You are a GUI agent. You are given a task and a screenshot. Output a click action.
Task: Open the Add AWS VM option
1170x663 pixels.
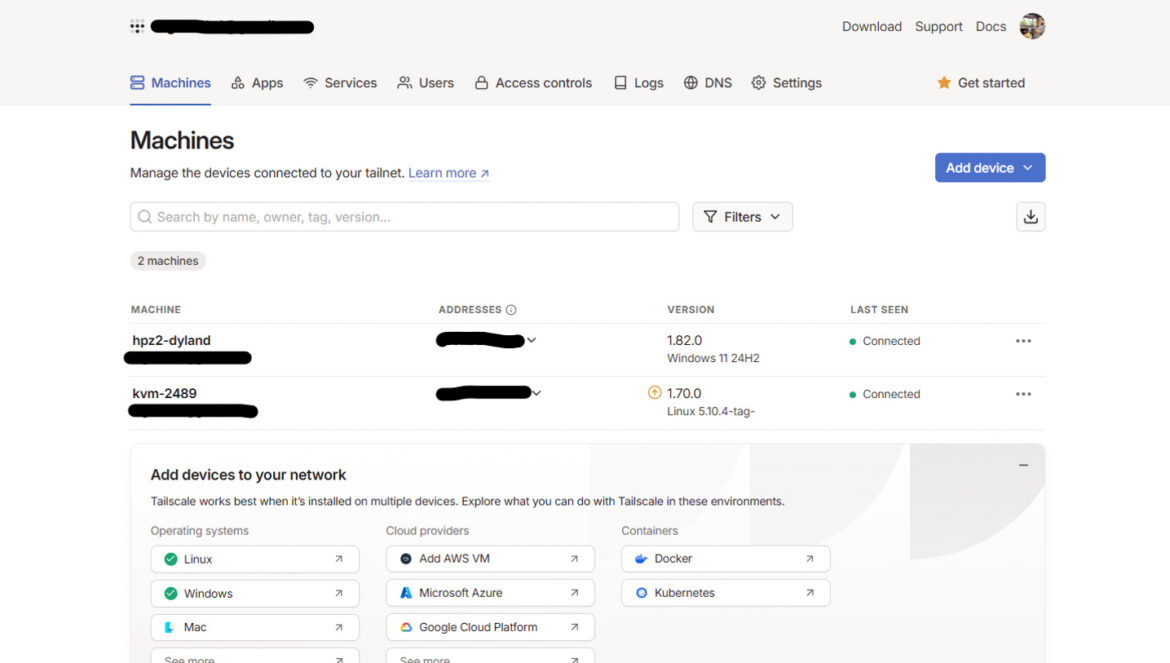pyautogui.click(x=490, y=559)
